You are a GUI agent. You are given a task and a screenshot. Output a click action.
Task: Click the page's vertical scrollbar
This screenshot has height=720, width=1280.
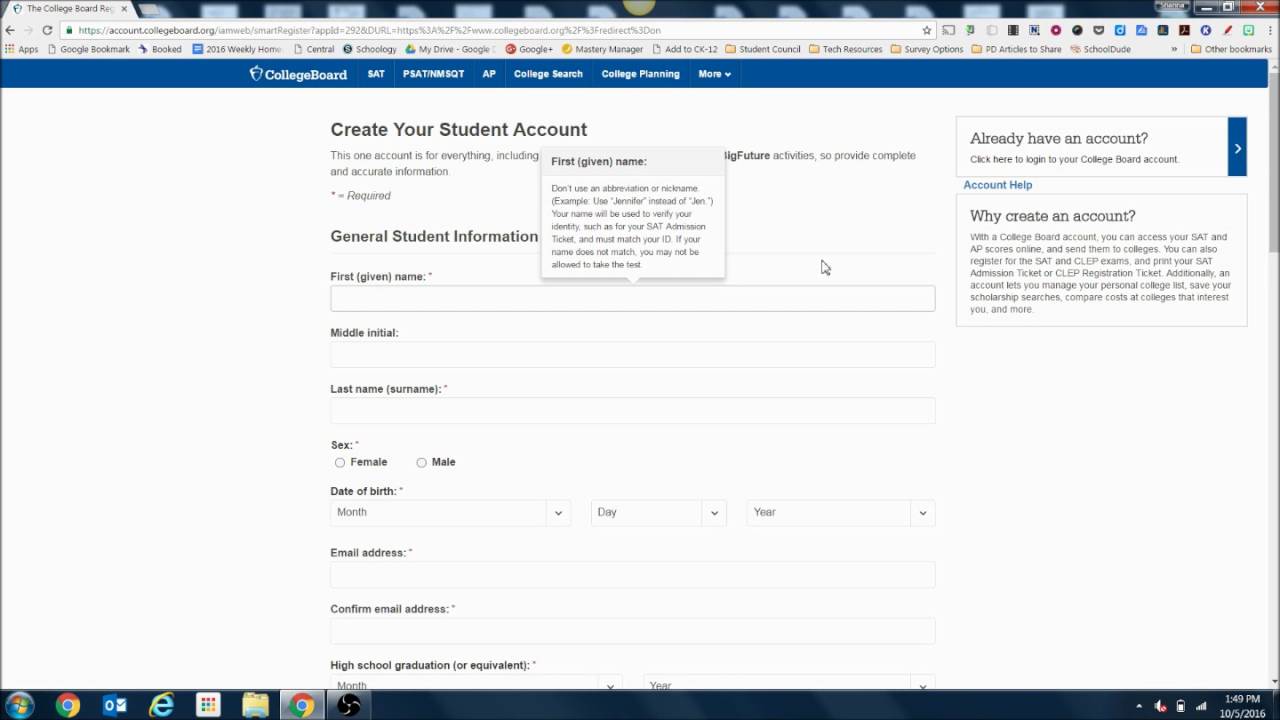tap(1274, 375)
